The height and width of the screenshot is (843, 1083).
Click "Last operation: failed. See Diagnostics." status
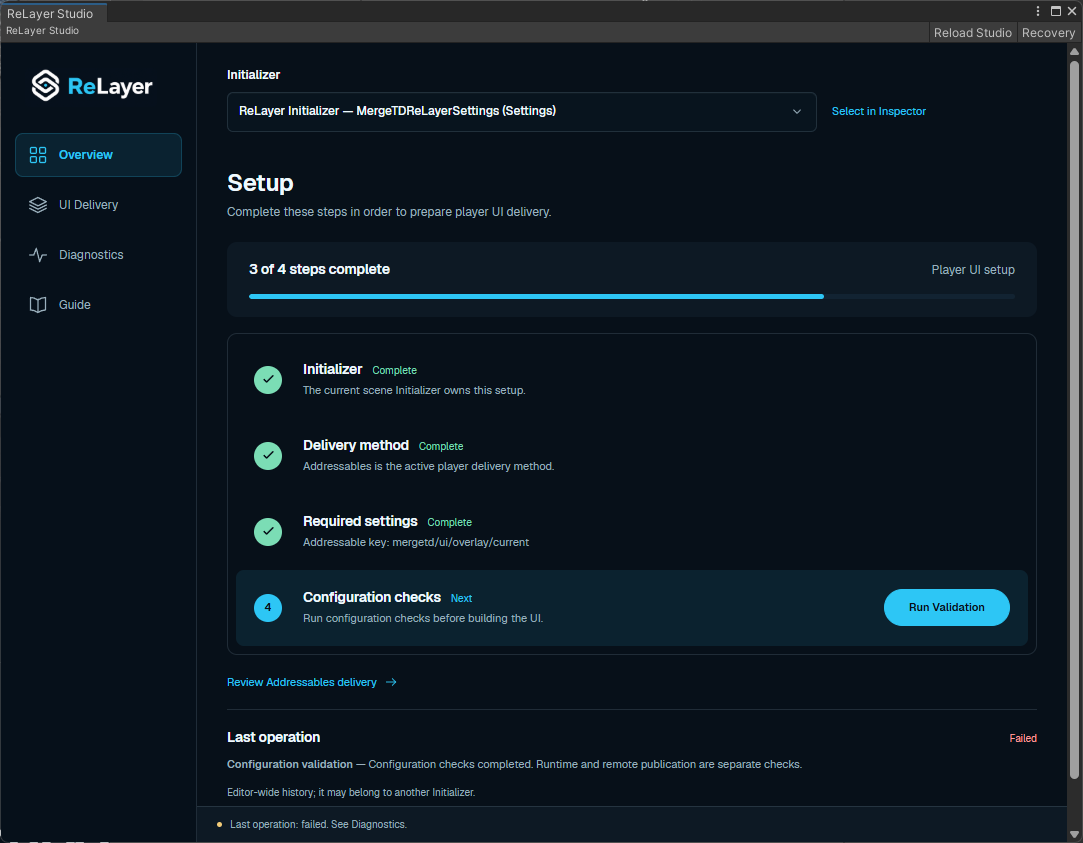point(318,824)
